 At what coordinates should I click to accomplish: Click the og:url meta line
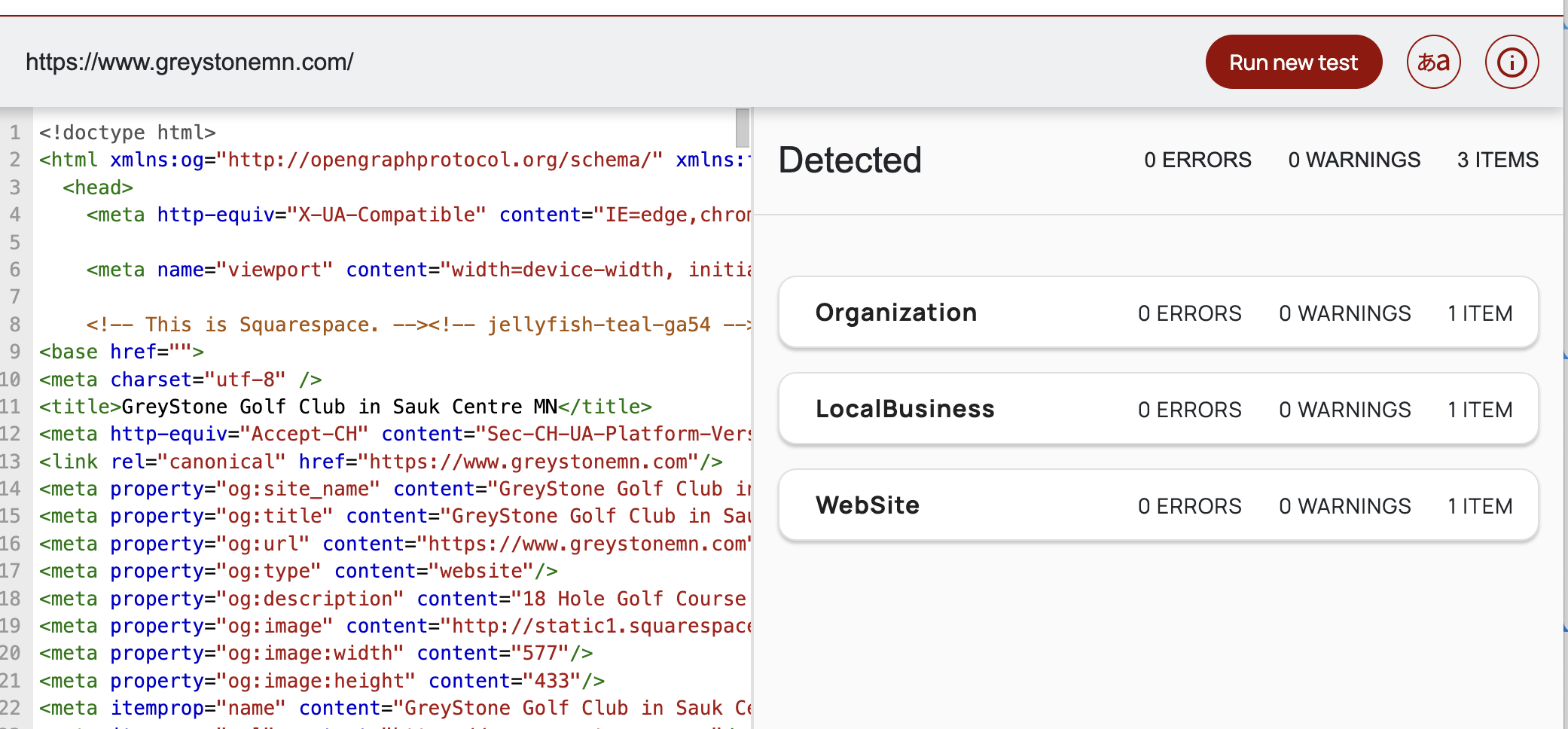click(395, 544)
